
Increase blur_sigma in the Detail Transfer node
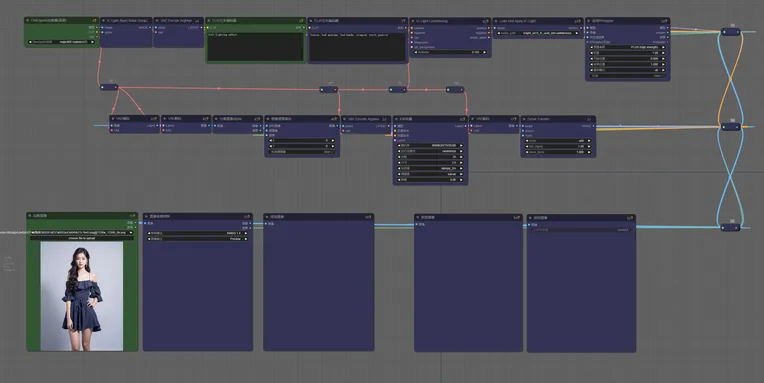[589, 147]
